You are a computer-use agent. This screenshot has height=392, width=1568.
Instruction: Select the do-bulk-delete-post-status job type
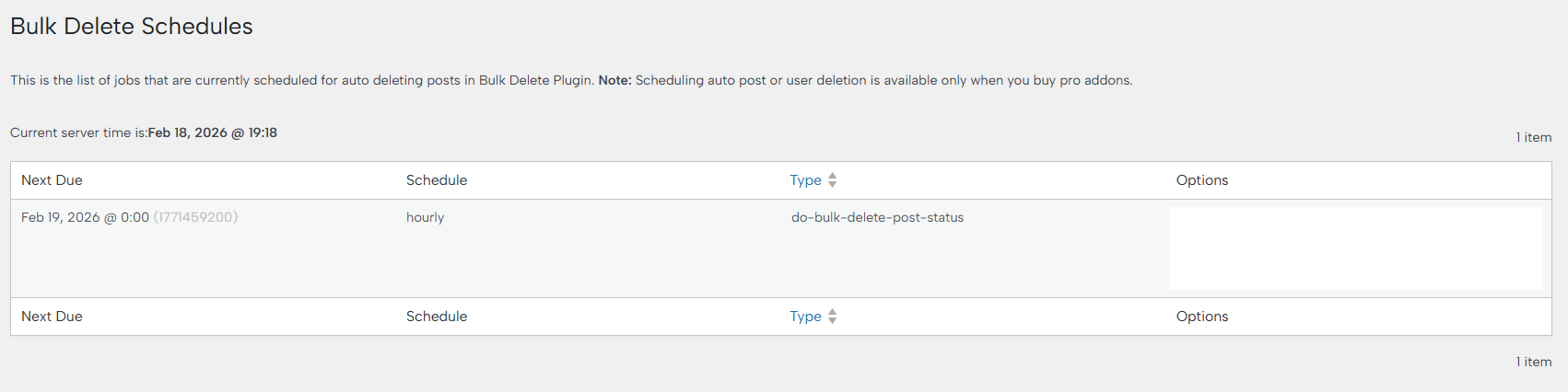[x=877, y=218]
